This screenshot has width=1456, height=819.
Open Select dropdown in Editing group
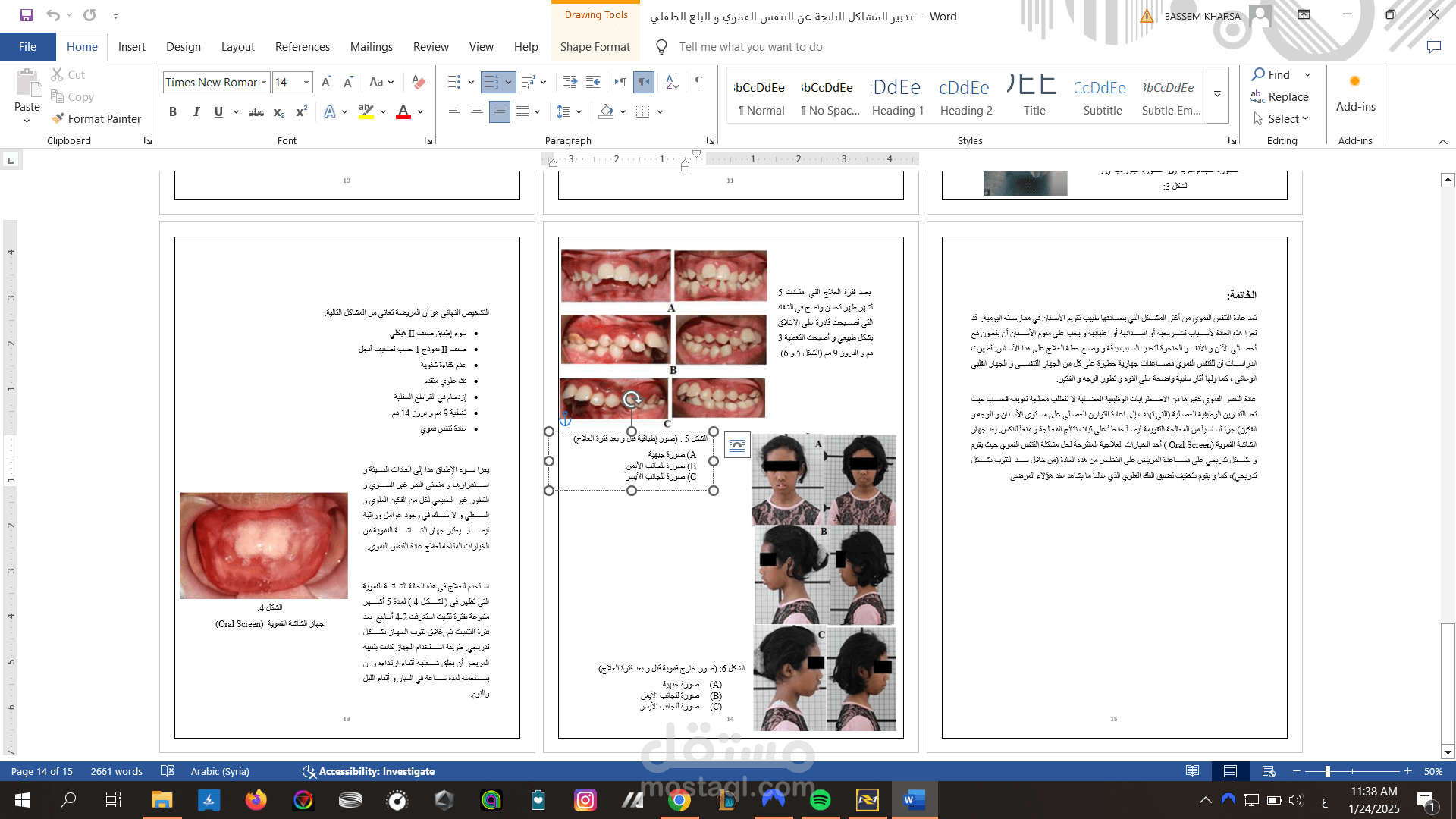(1282, 118)
